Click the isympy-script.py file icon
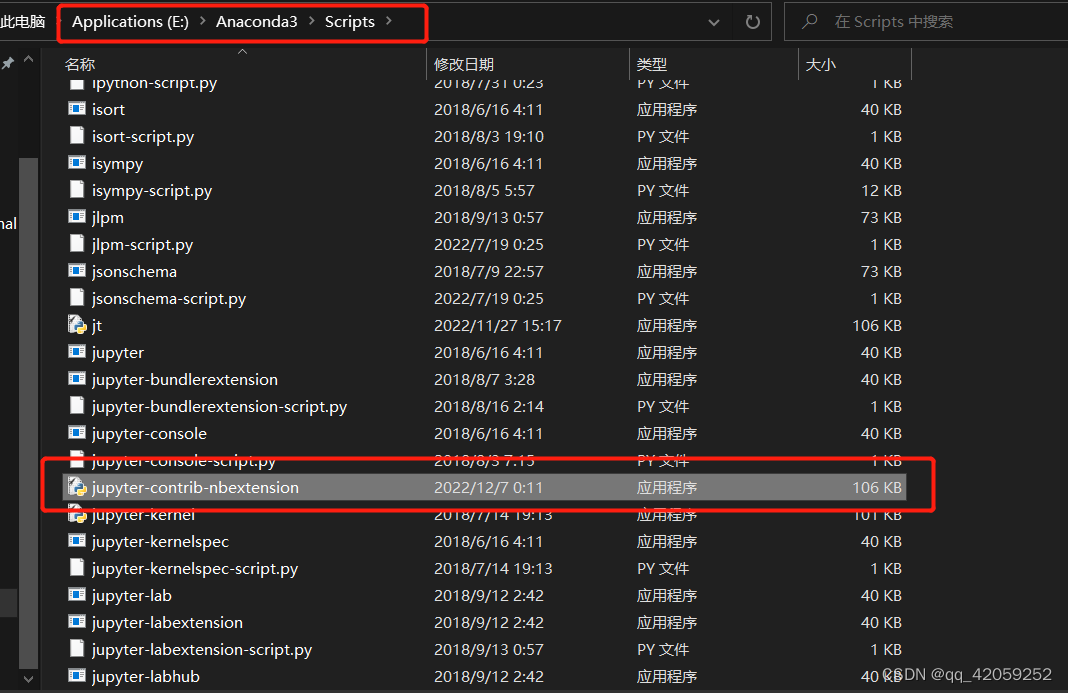 77,190
